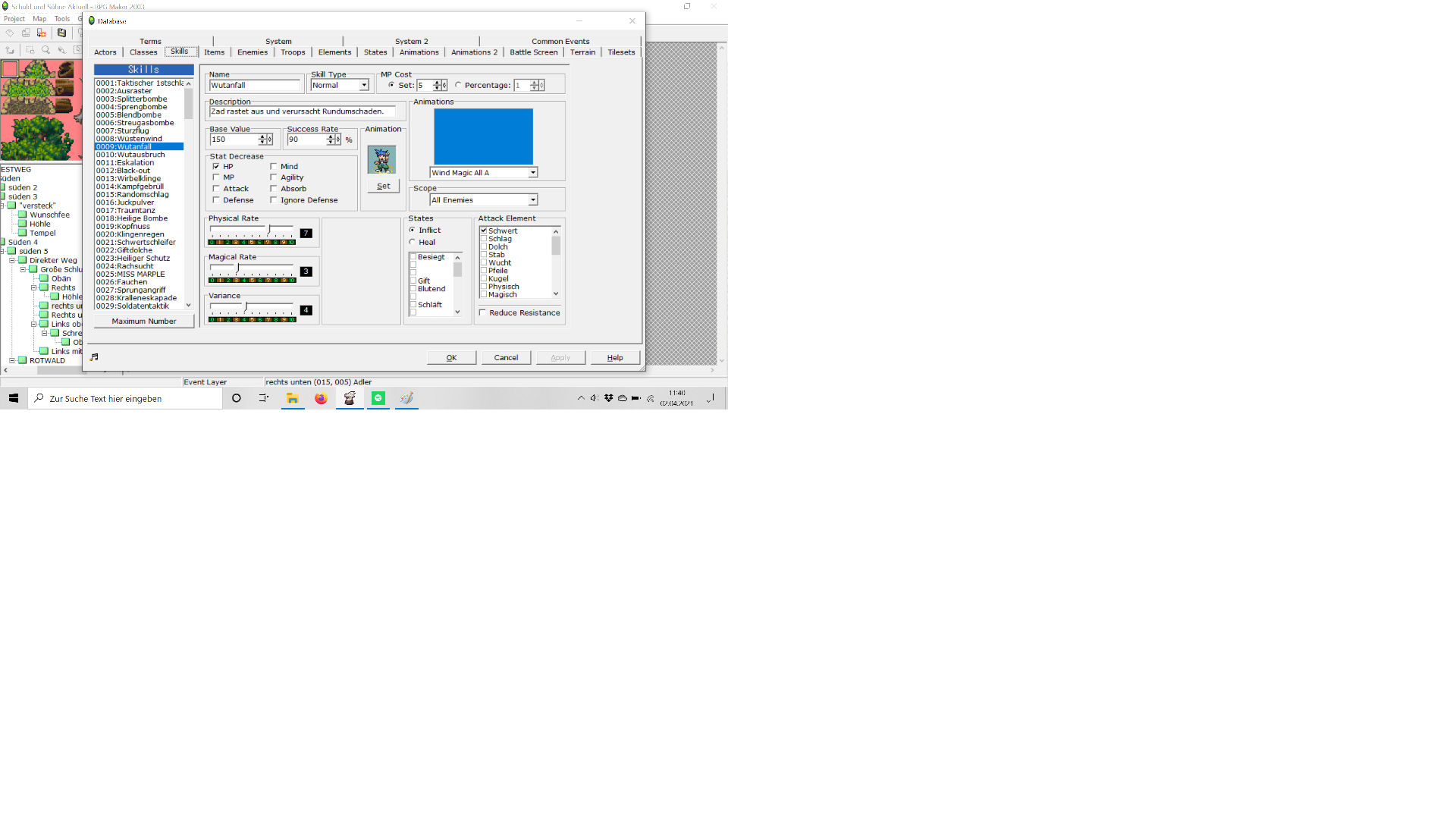Open the Wind Magic All A animation dropdown

pyautogui.click(x=533, y=173)
